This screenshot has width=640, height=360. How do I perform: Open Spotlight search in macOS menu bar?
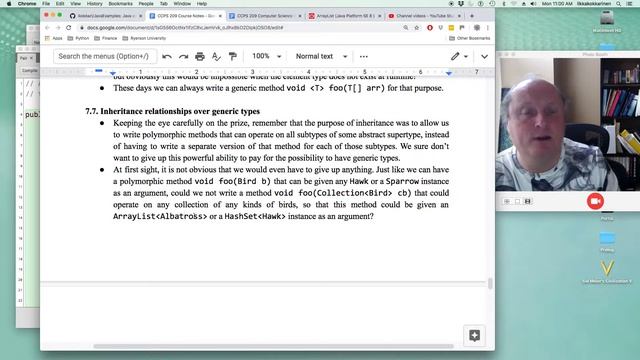coord(619,3)
